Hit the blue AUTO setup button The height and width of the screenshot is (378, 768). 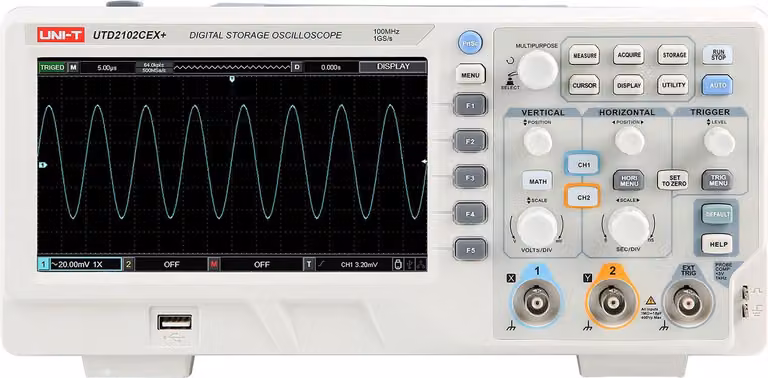[x=718, y=85]
